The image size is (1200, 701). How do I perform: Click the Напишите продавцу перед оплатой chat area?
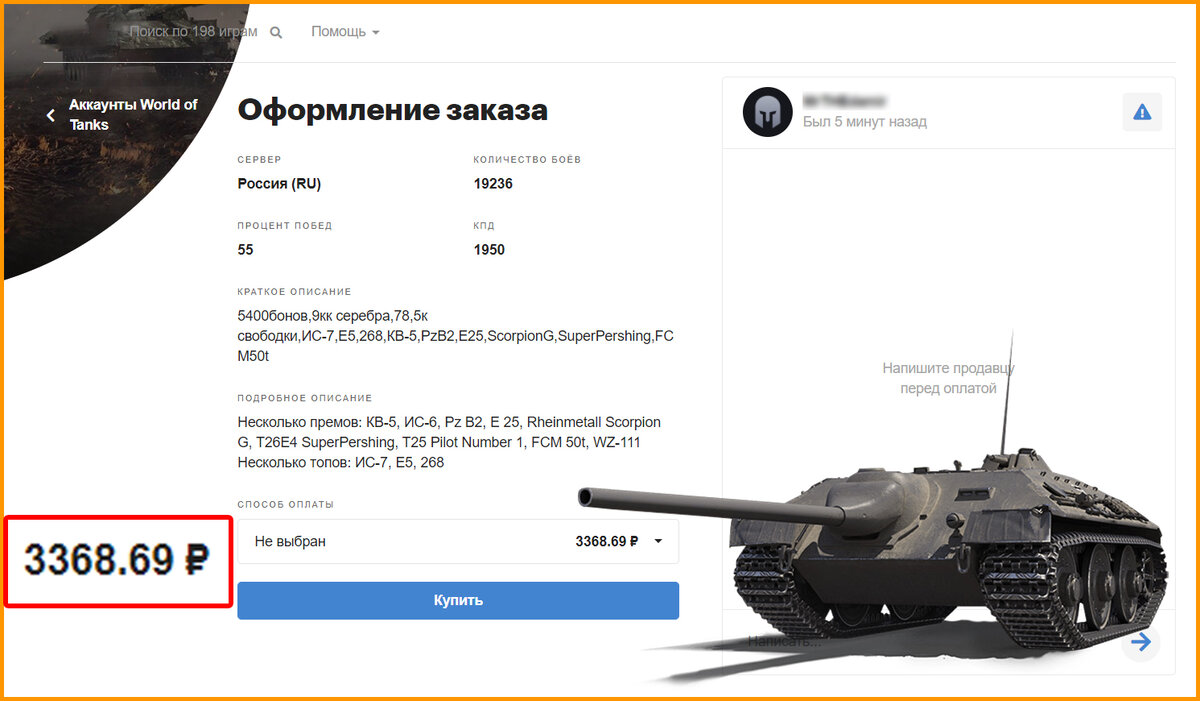pos(948,378)
